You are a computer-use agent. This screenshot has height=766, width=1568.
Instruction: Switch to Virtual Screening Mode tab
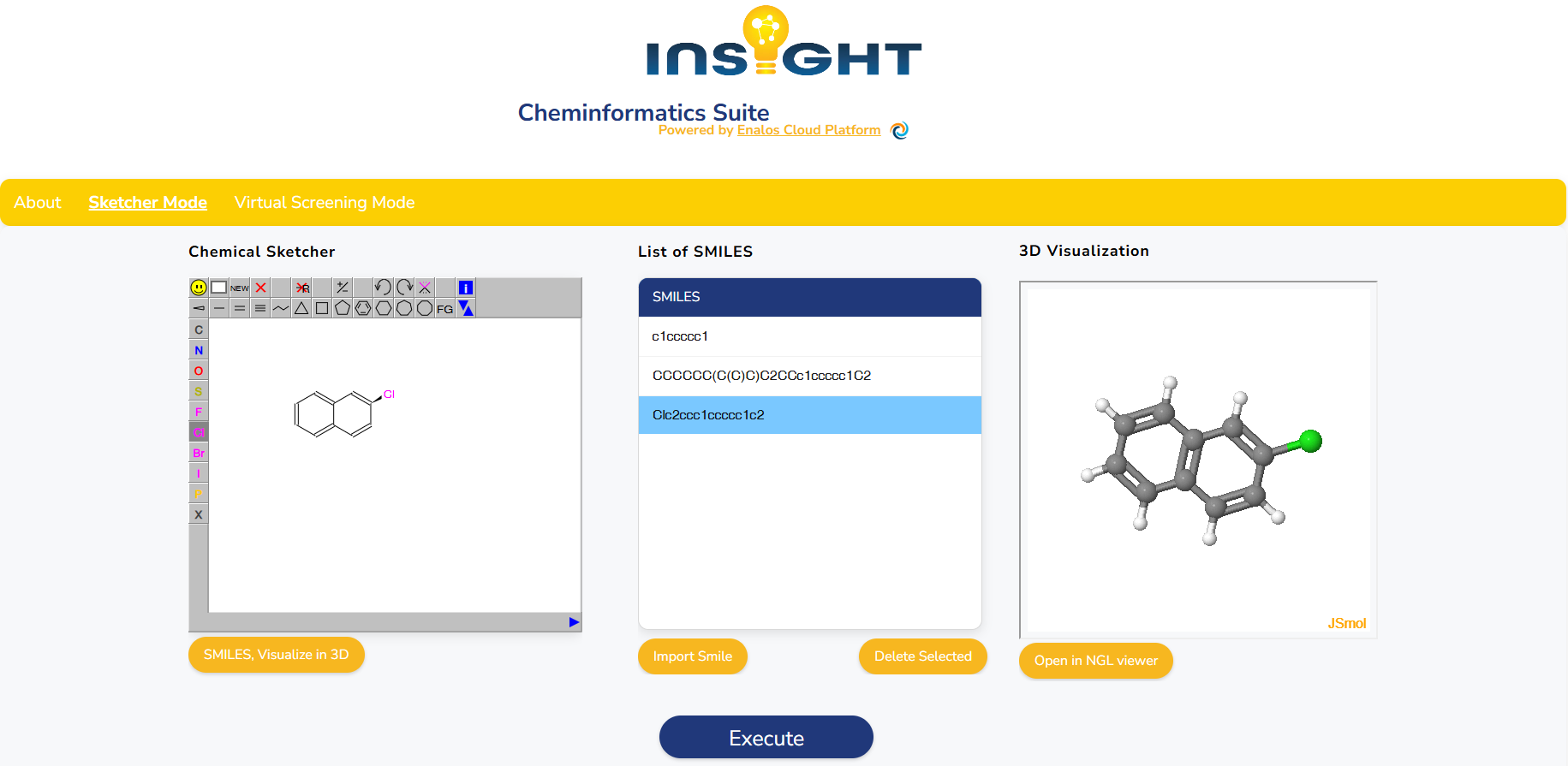coord(325,203)
